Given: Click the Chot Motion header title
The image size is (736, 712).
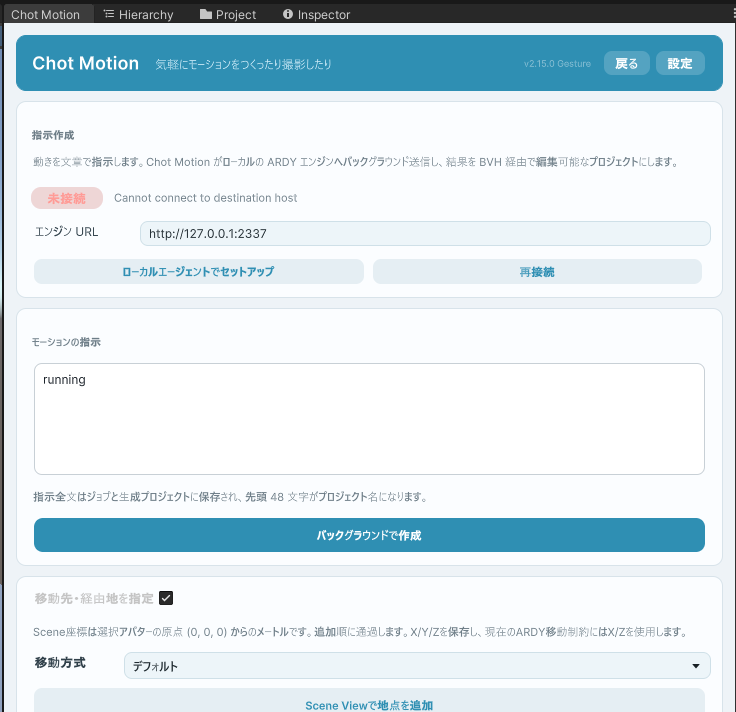Looking at the screenshot, I should [85, 63].
